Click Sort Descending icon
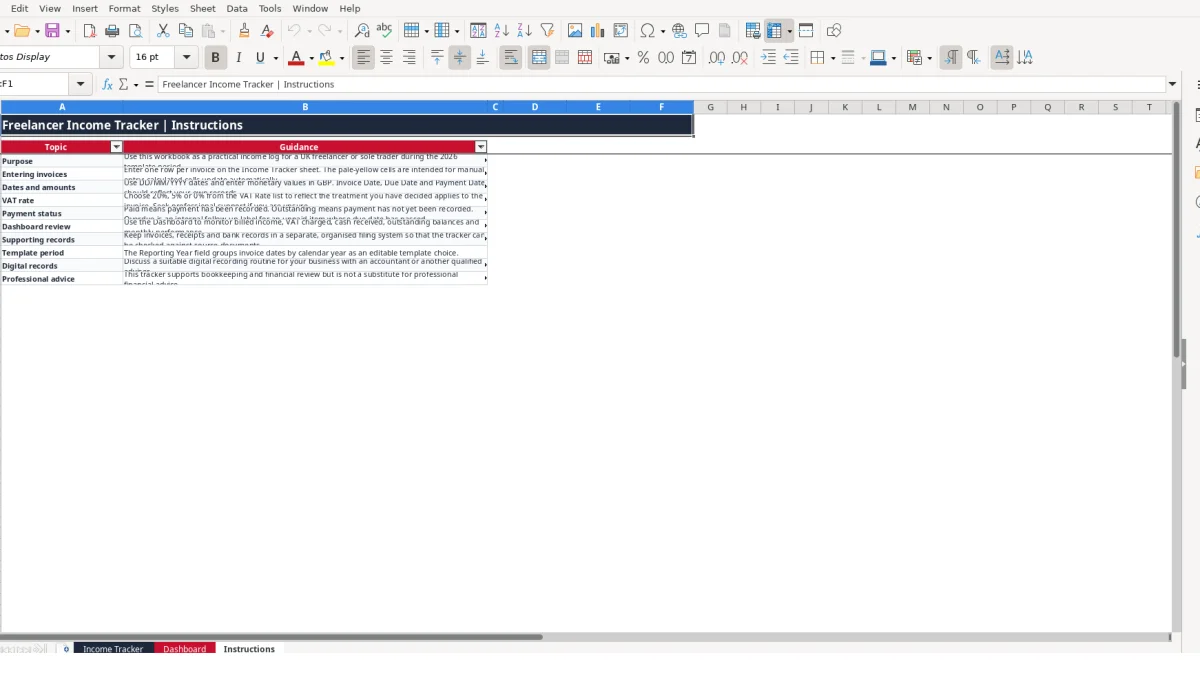The height and width of the screenshot is (675, 1200). point(523,31)
